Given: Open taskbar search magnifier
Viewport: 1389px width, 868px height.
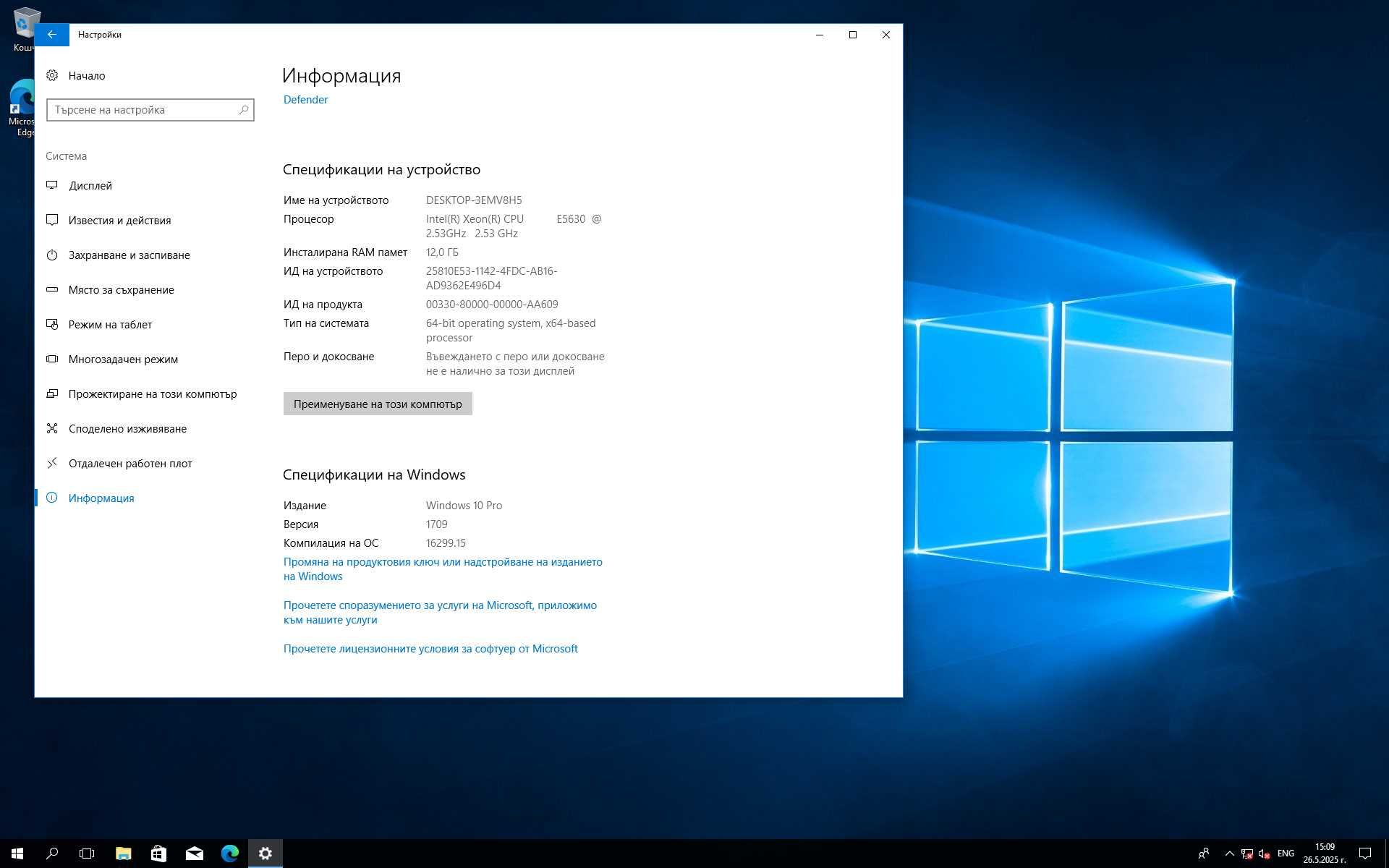Looking at the screenshot, I should click(x=52, y=854).
